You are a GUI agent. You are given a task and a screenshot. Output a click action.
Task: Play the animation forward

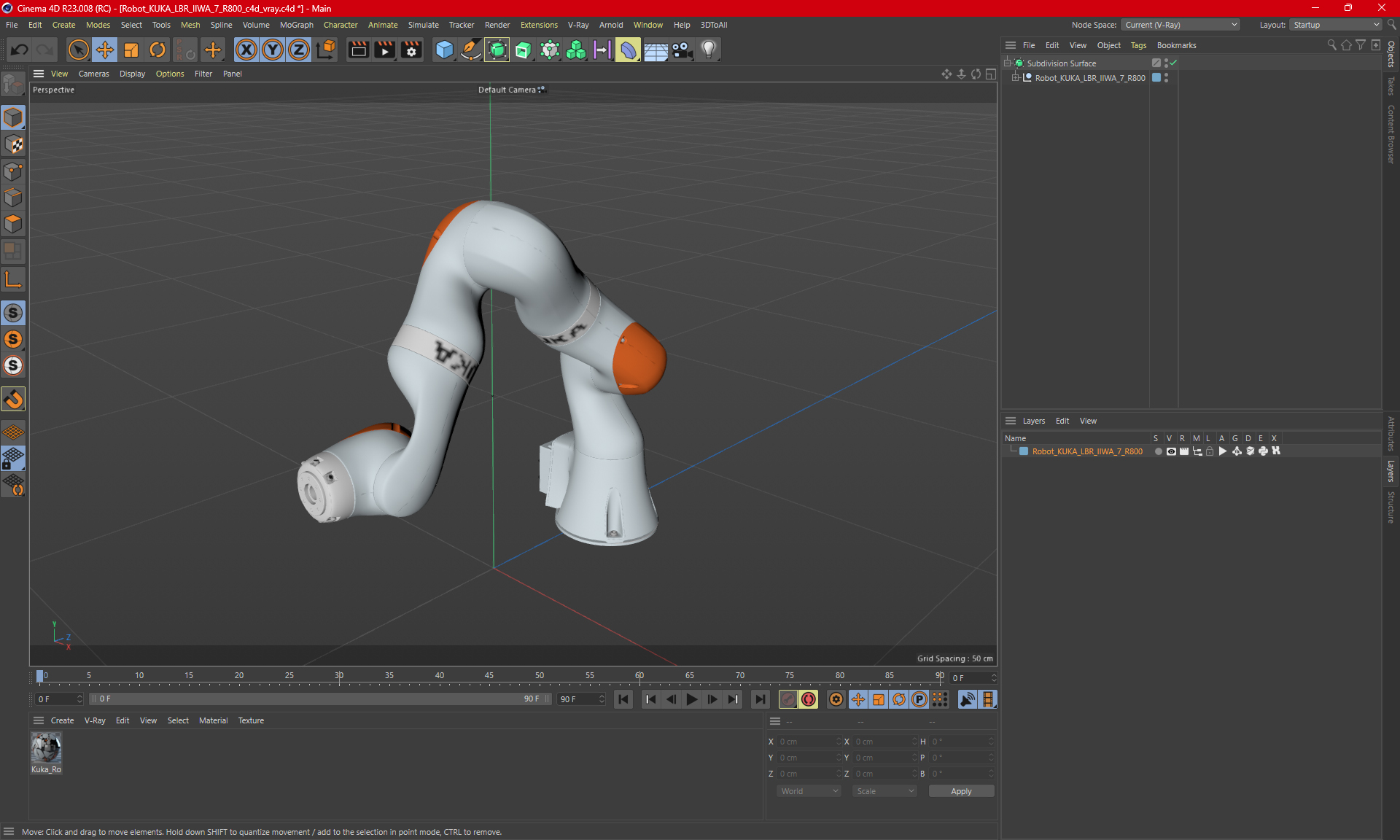[x=692, y=699]
